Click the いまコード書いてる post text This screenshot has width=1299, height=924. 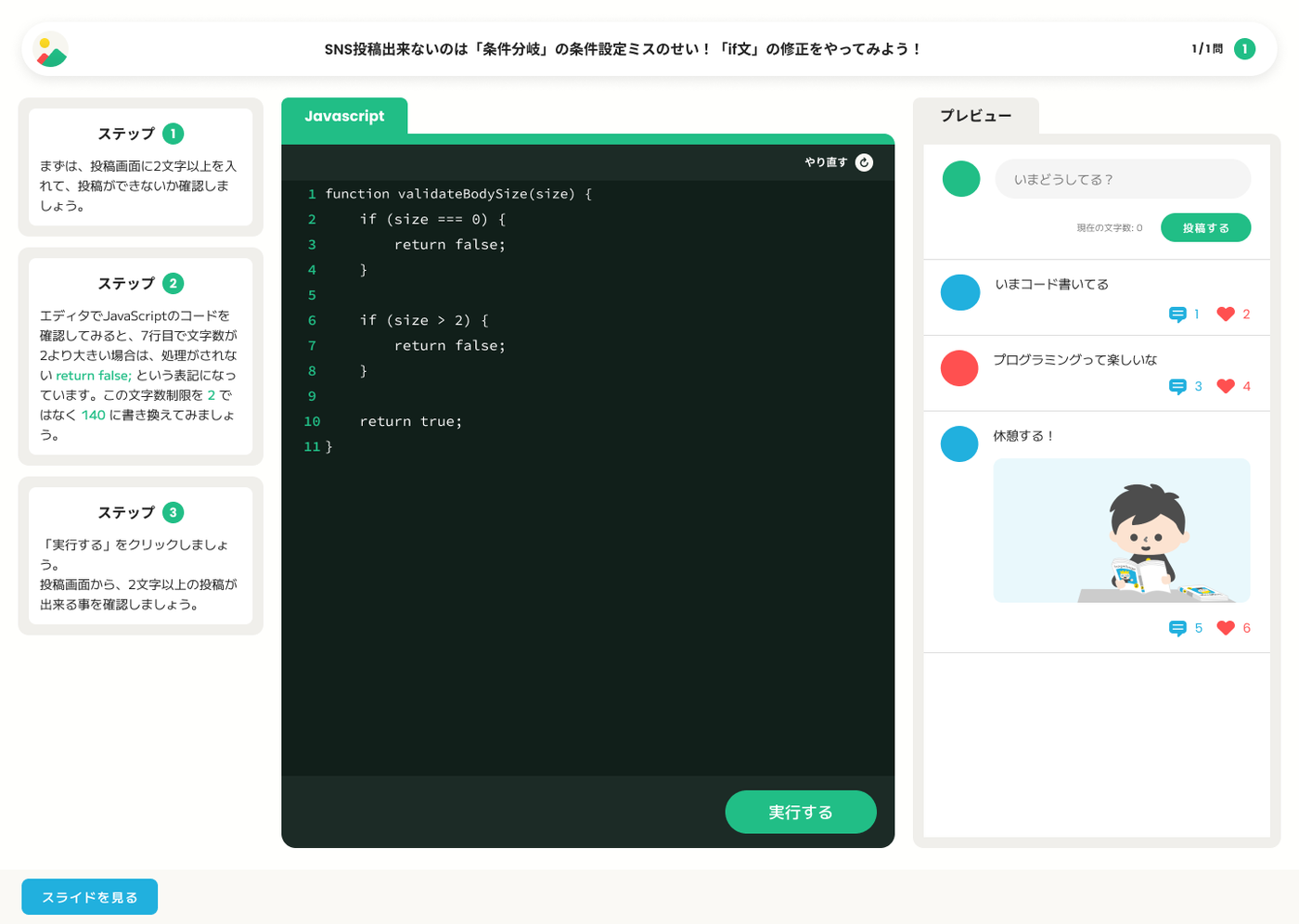(x=1051, y=284)
